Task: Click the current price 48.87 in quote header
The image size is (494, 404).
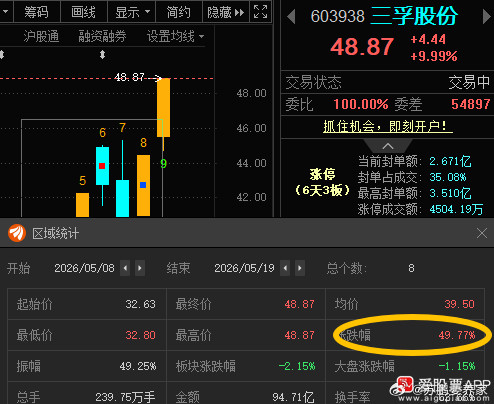Action: click(x=362, y=47)
